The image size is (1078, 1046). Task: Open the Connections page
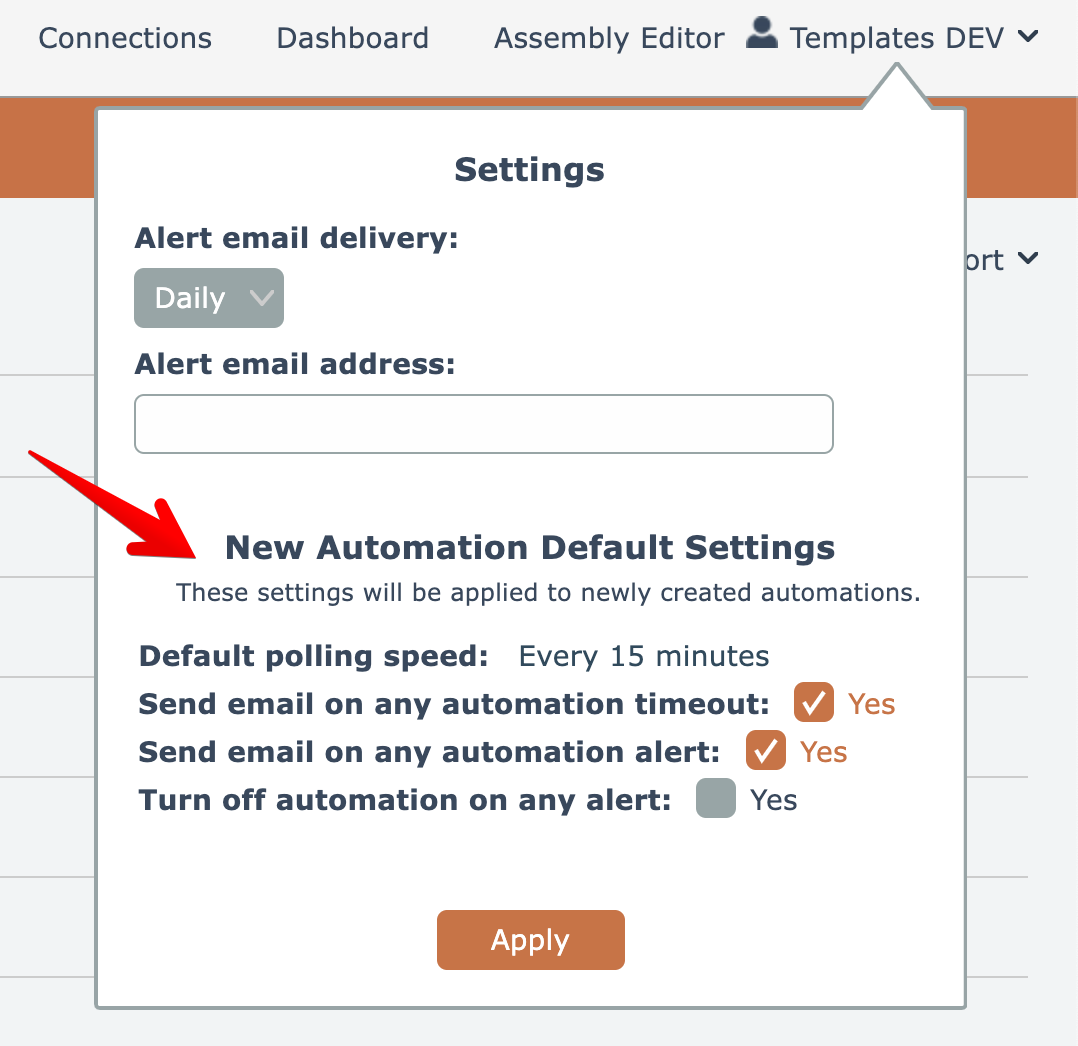click(125, 39)
